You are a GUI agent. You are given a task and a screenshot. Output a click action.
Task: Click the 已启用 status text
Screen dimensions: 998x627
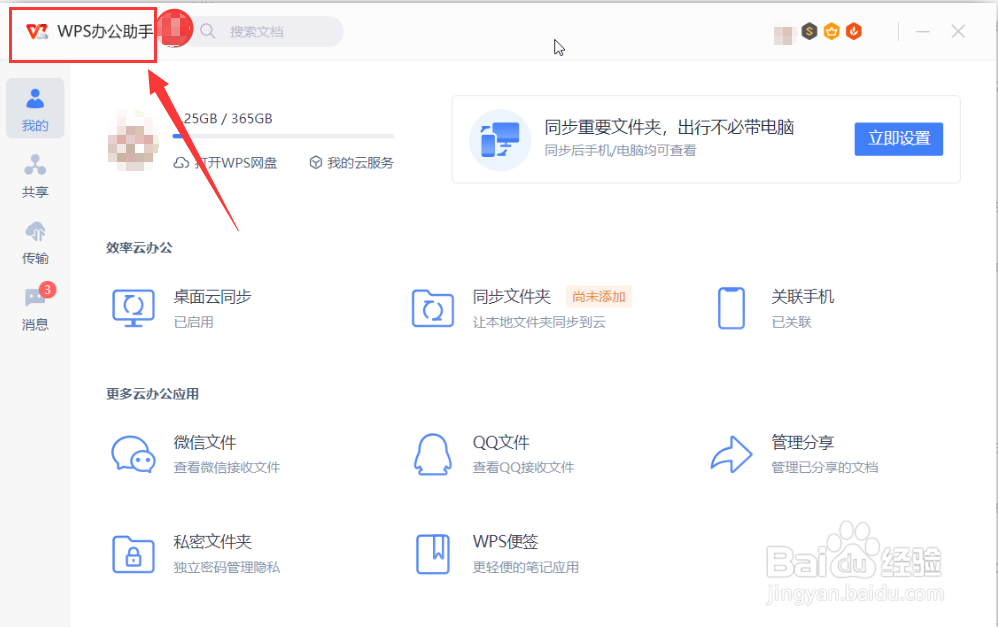click(x=193, y=322)
